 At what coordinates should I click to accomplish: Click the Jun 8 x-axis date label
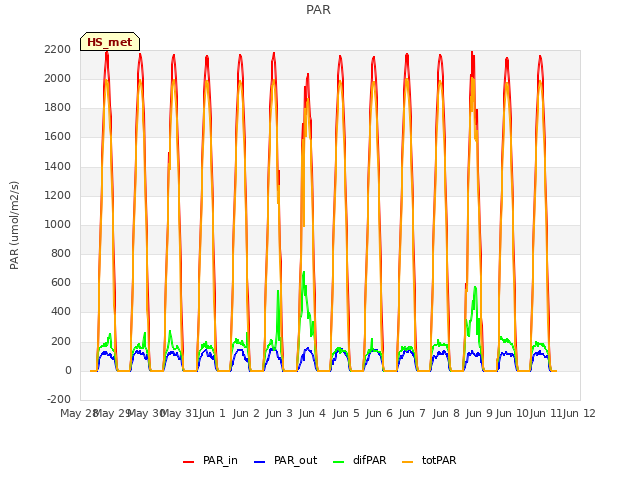[446, 414]
